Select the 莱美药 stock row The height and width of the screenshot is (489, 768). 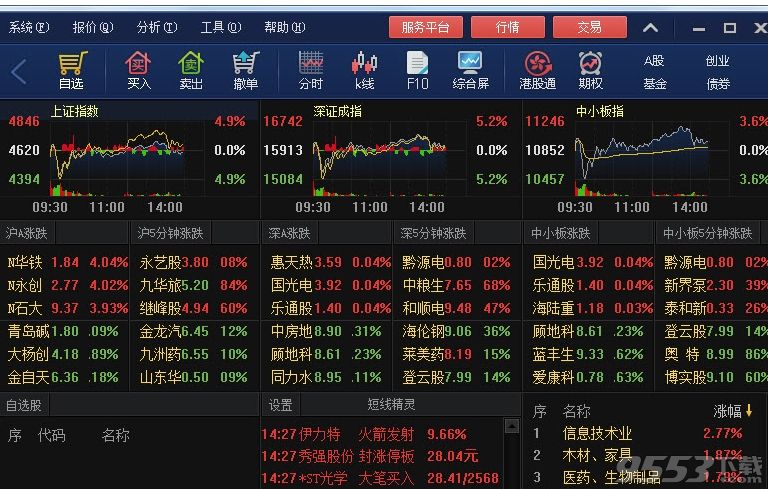coord(456,355)
